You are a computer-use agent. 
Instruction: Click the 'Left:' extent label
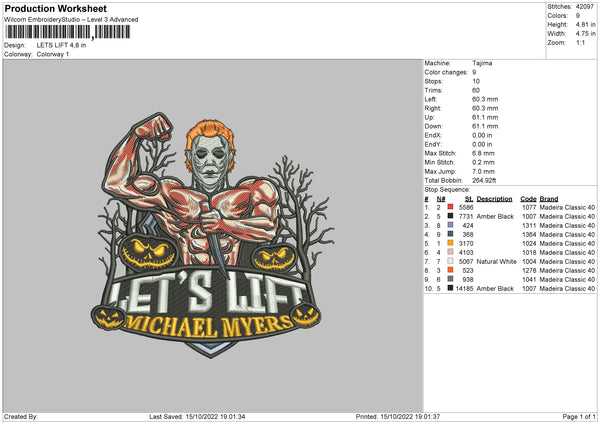tap(430, 99)
